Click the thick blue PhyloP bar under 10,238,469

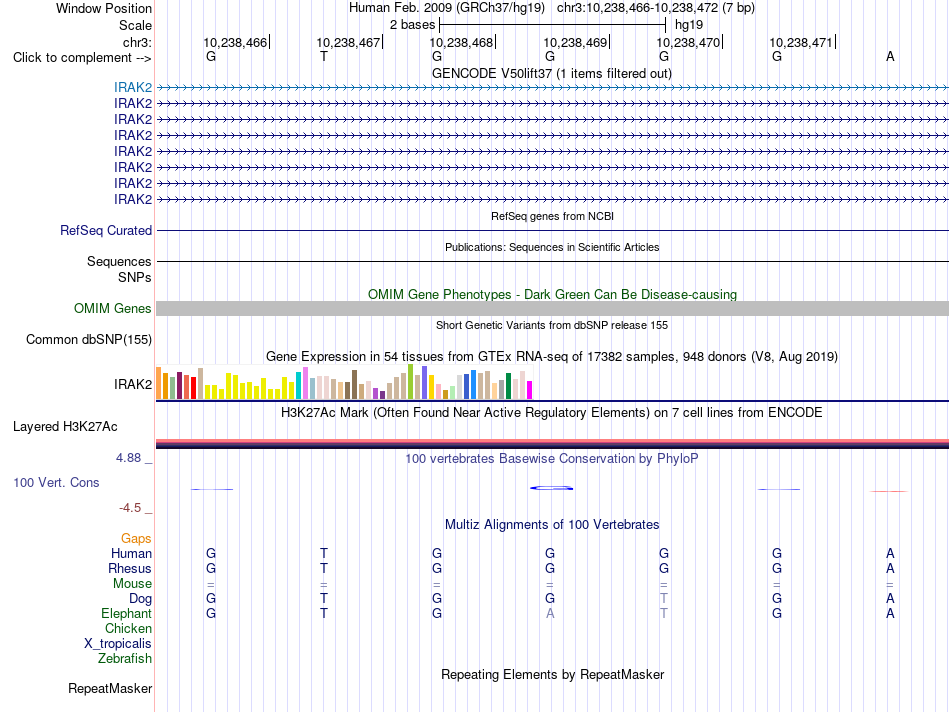point(551,488)
